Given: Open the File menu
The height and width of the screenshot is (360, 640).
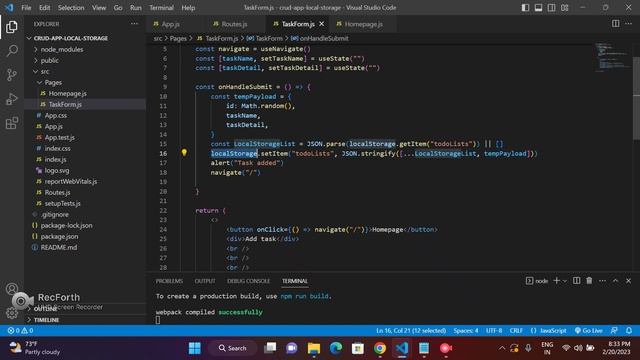Looking at the screenshot, I should point(26,8).
